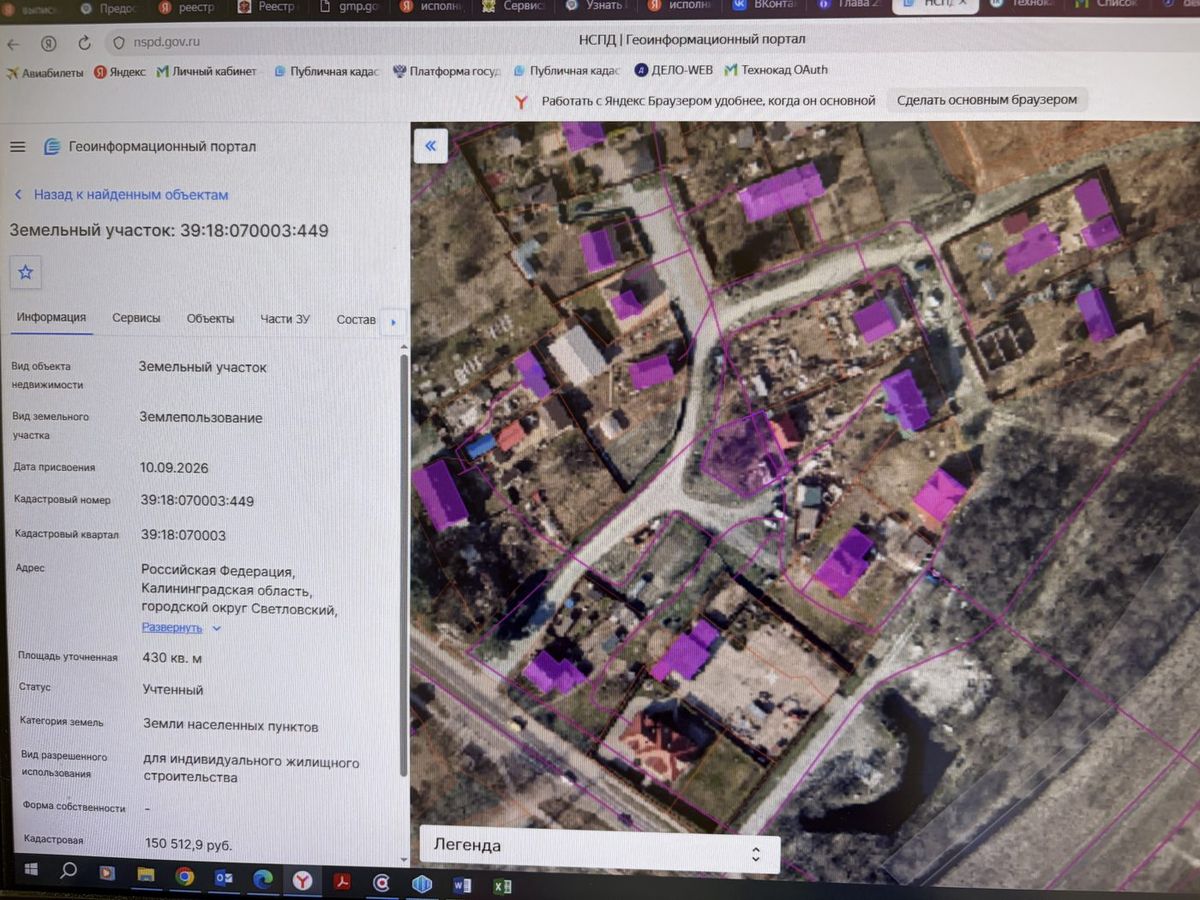This screenshot has height=900, width=1200.
Task: Open the Технокад OAuth bookmark
Action: pyautogui.click(x=776, y=70)
